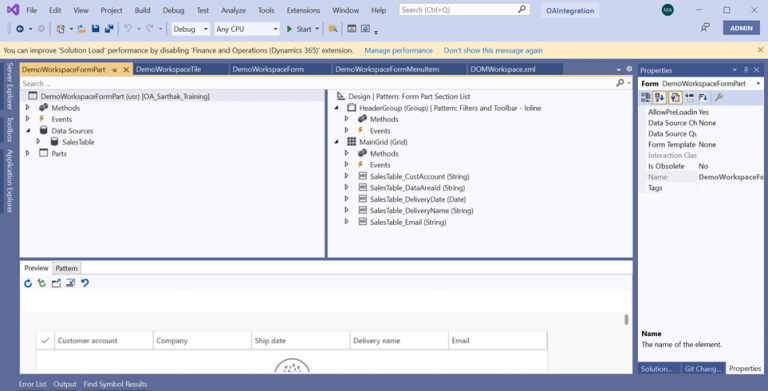Screen dimensions: 768x391
Task: Open the Extensions menu
Action: (x=303, y=10)
